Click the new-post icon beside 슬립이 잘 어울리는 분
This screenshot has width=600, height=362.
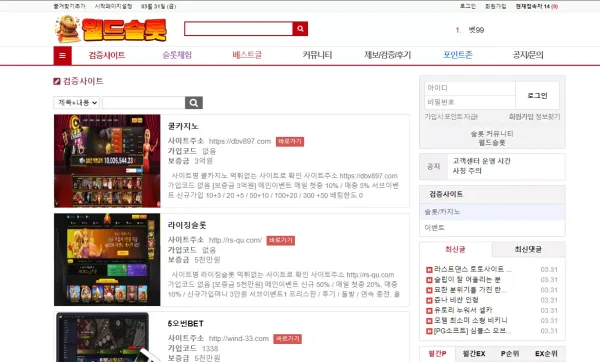coord(429,280)
